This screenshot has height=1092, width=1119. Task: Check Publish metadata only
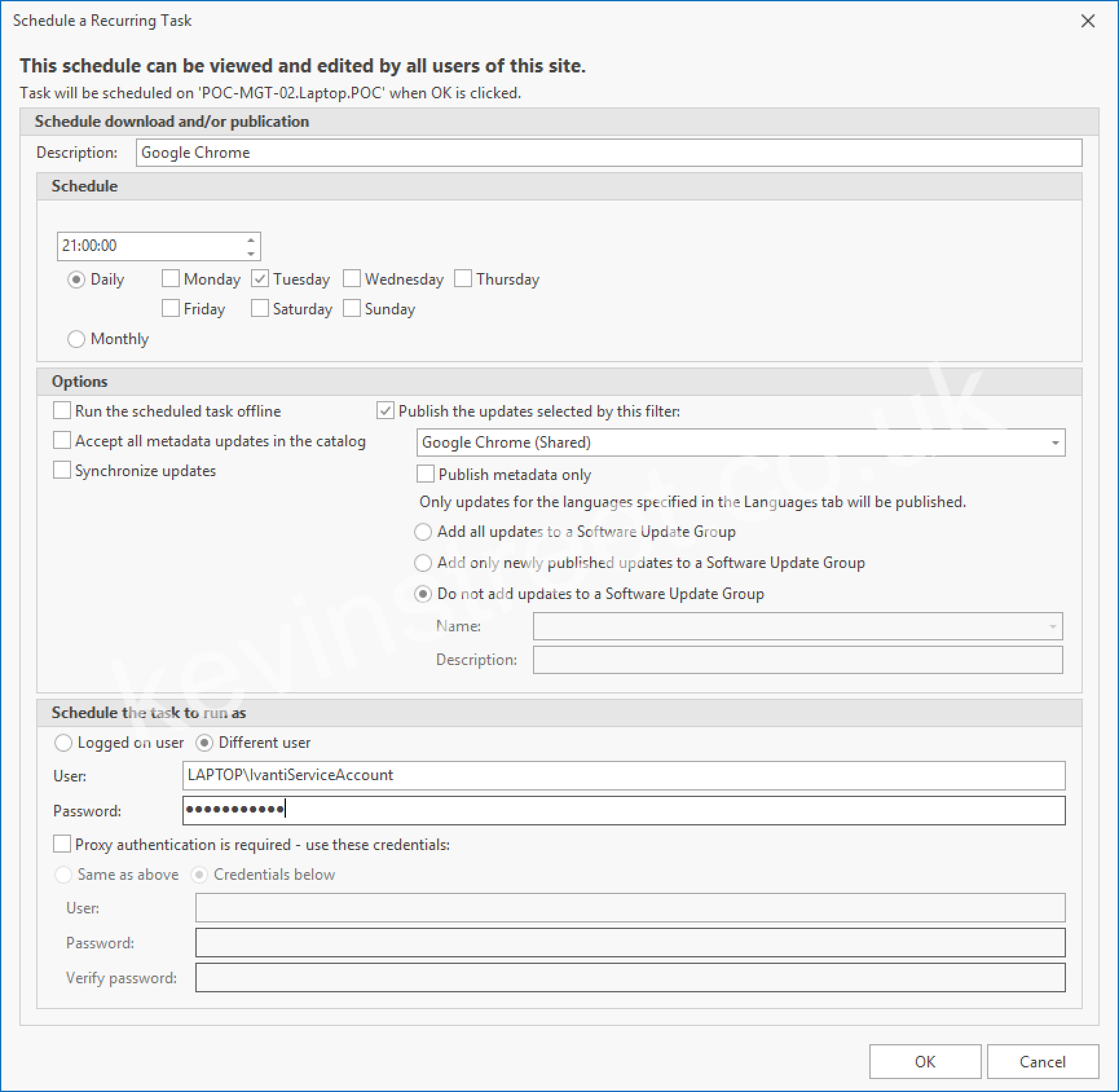[x=426, y=474]
